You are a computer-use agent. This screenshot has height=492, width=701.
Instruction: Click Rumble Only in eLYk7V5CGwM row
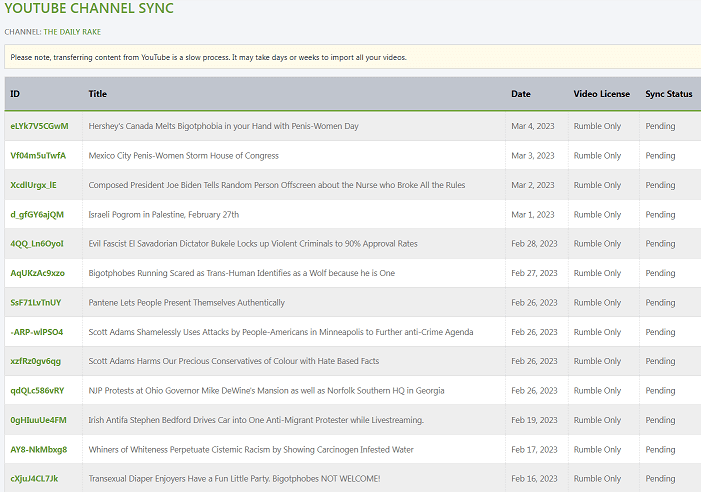click(x=597, y=126)
